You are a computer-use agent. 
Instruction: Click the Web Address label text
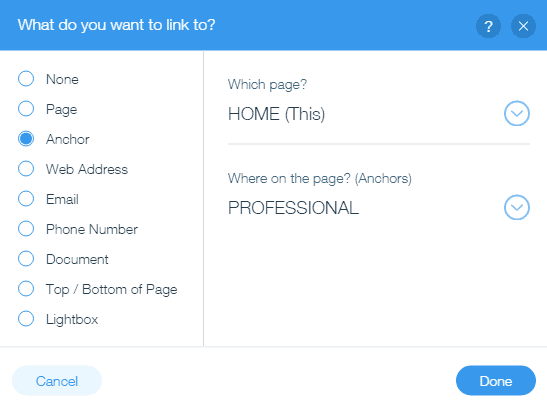[87, 169]
